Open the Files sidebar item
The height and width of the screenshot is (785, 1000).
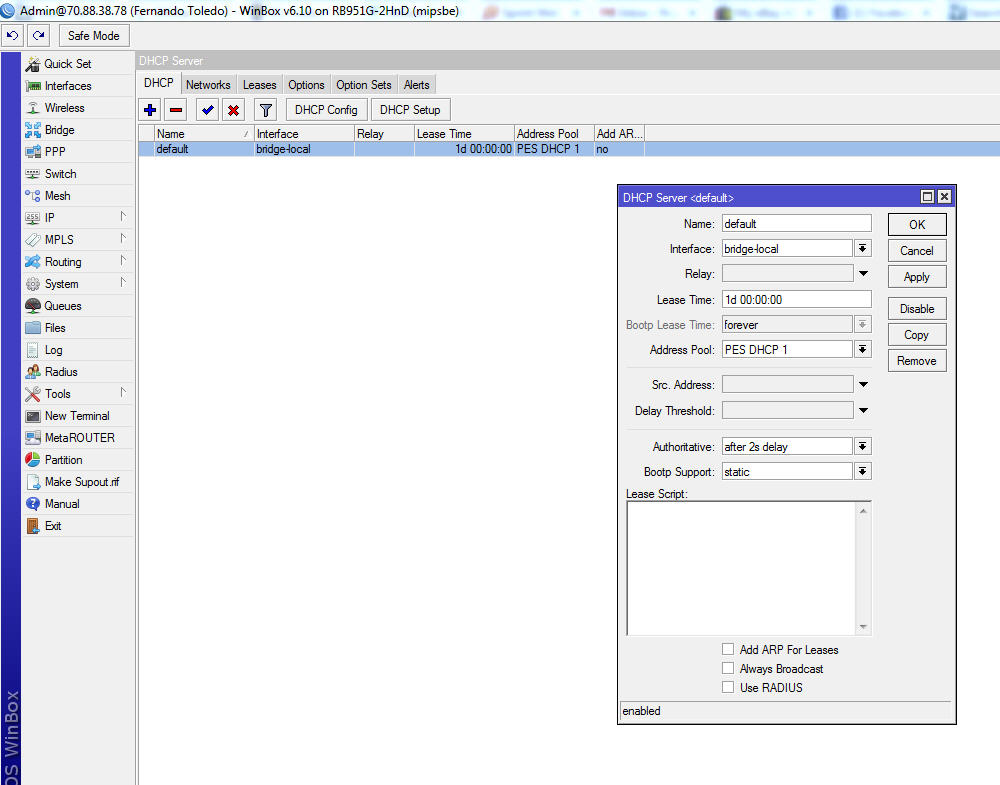point(78,328)
